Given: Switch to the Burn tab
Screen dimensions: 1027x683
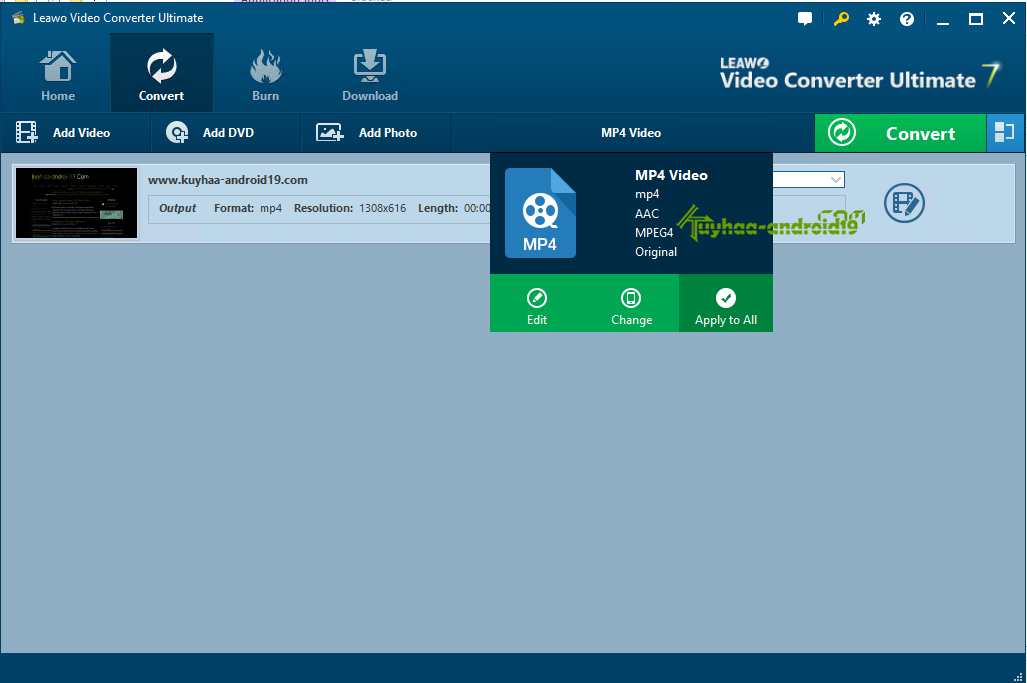Looking at the screenshot, I should click(x=265, y=75).
